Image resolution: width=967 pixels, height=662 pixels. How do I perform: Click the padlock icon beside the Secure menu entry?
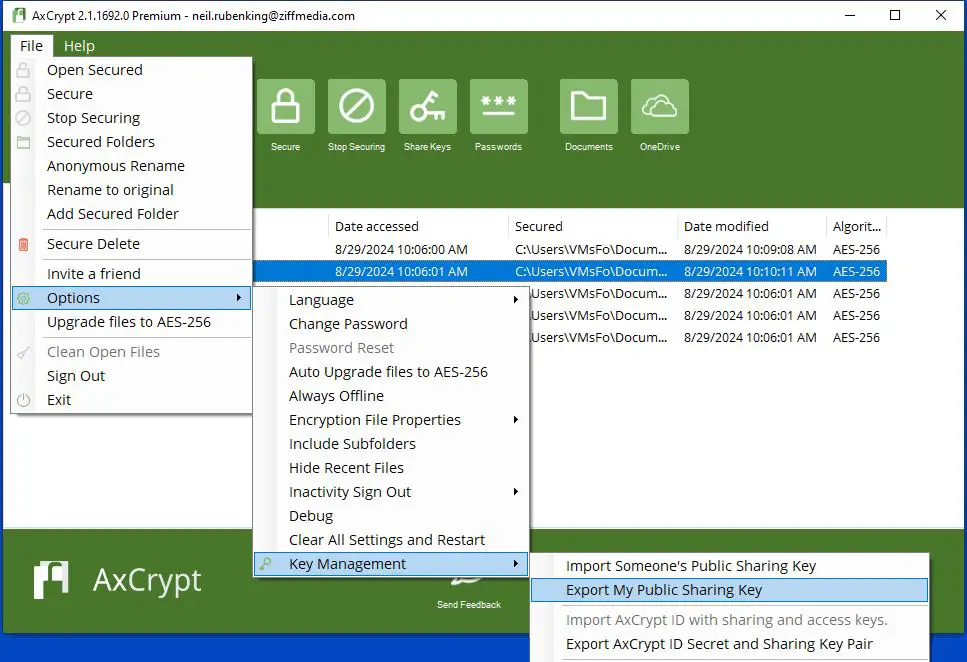coord(23,94)
